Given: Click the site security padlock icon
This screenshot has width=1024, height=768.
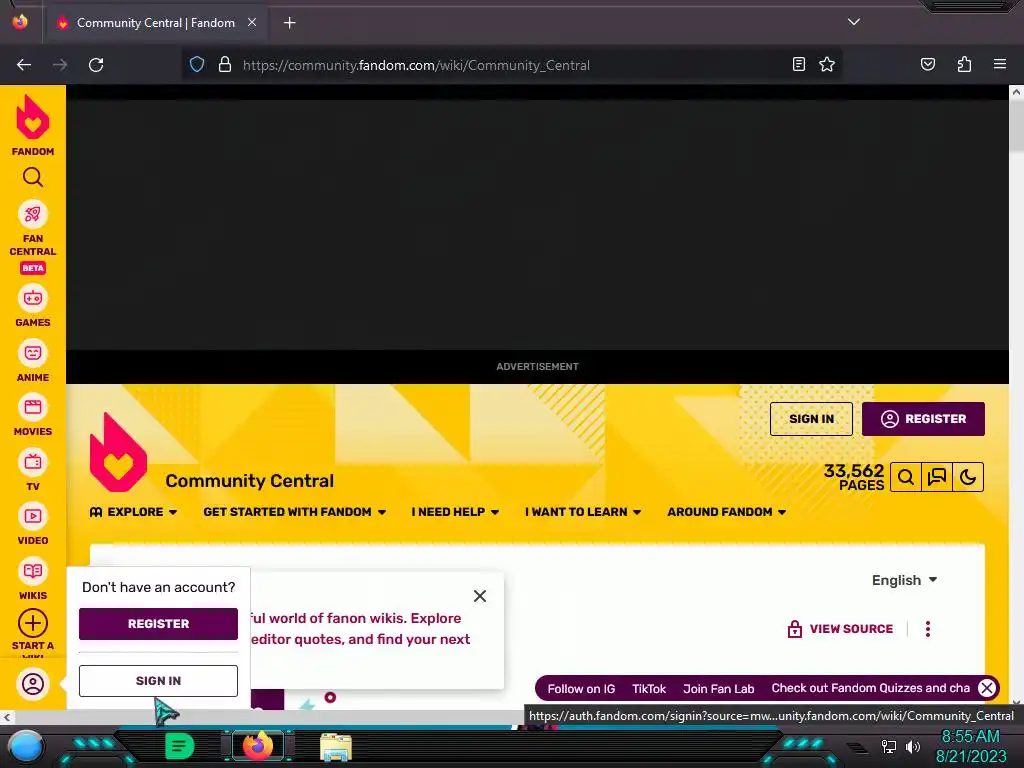Looking at the screenshot, I should (225, 65).
